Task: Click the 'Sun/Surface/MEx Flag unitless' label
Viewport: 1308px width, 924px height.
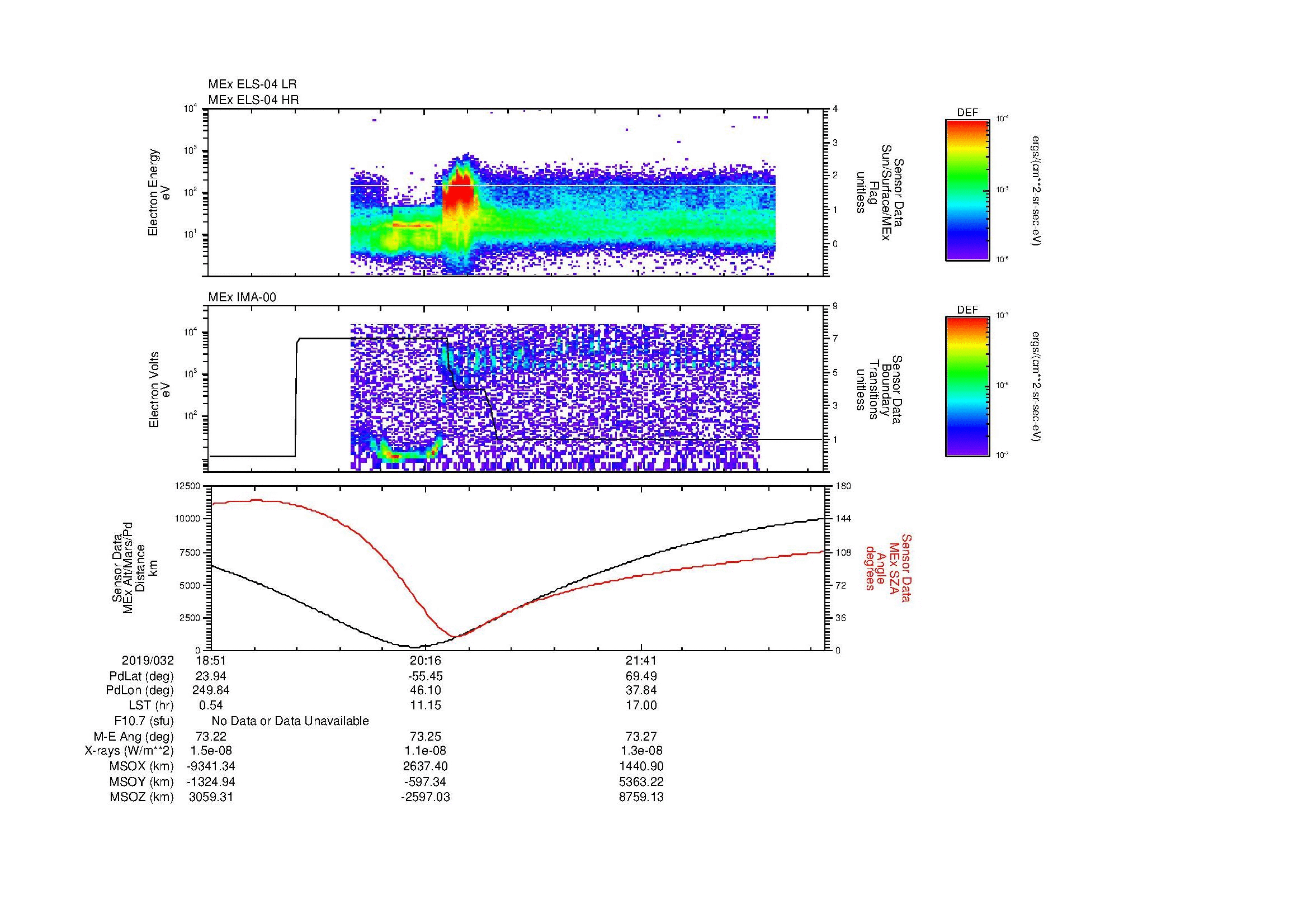Action: [x=874, y=192]
